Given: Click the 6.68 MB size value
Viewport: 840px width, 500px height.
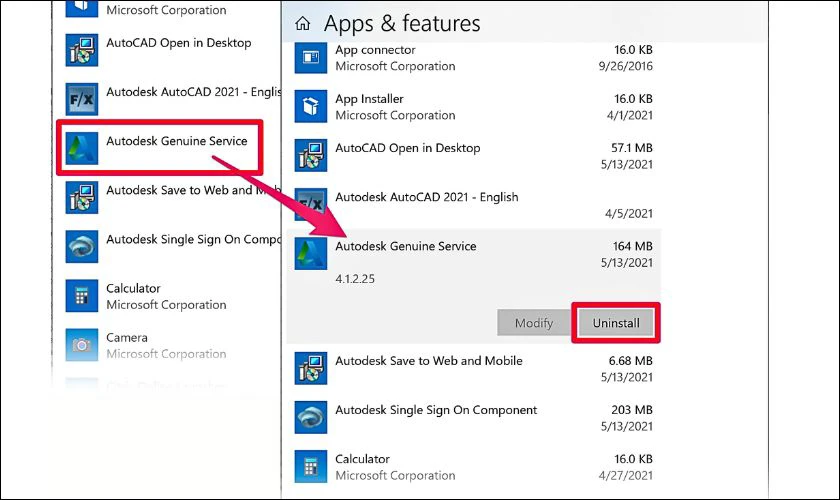Looking at the screenshot, I should point(631,361).
